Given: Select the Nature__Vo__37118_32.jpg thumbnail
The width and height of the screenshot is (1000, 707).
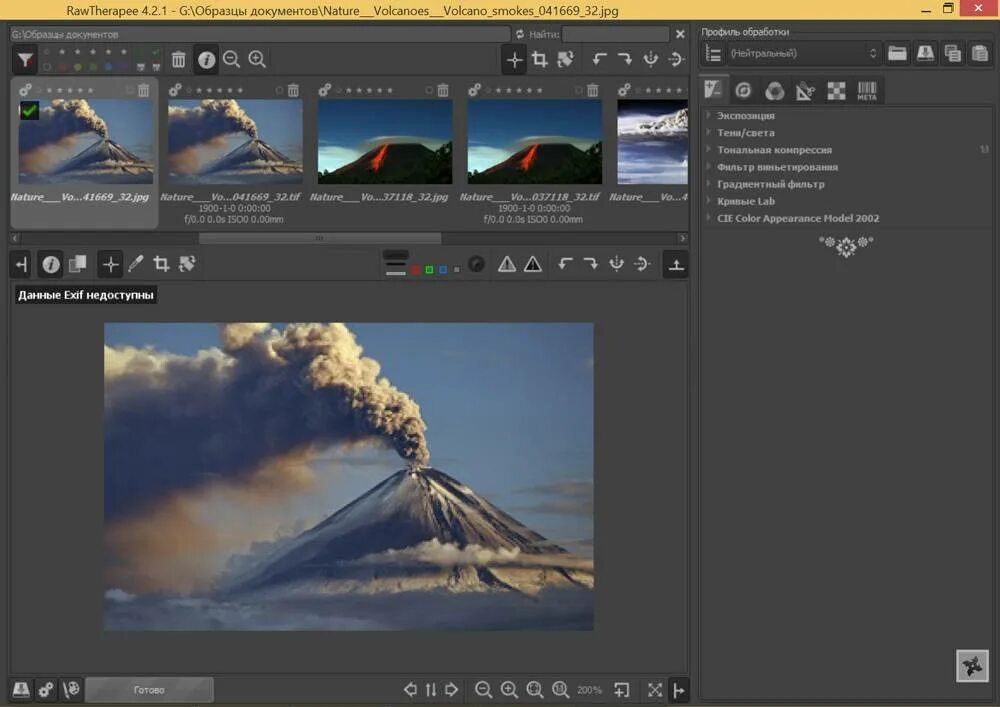Looking at the screenshot, I should (x=385, y=140).
